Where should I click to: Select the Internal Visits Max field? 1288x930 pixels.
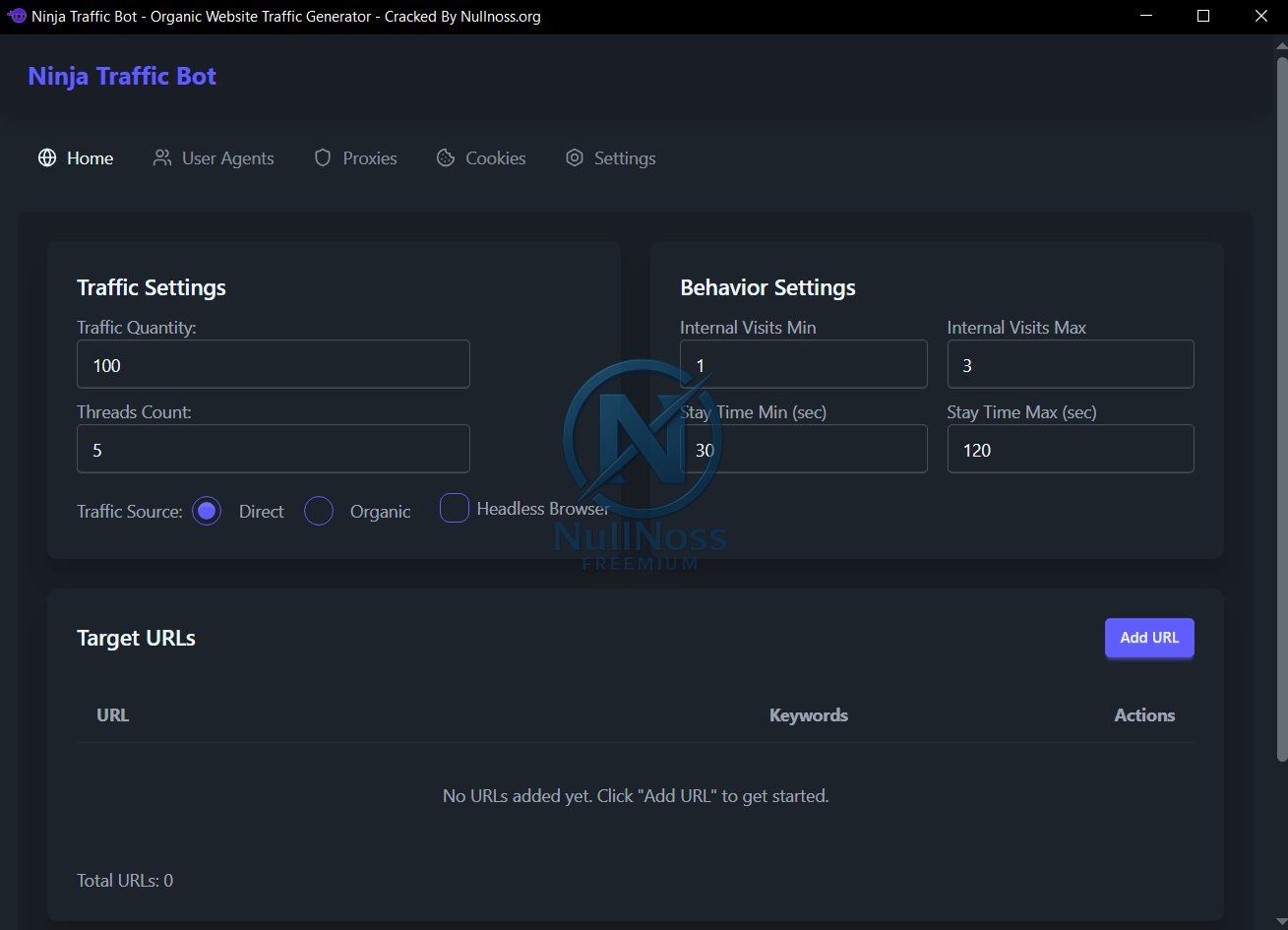click(x=1071, y=364)
